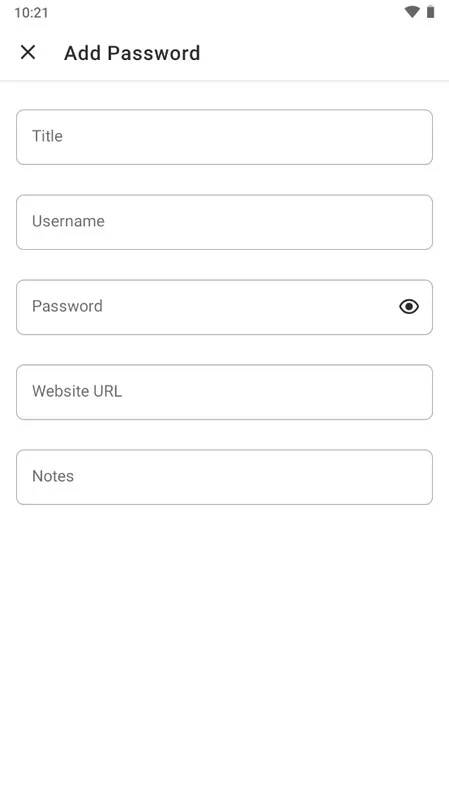Tap the blank app bar area beside the title
This screenshot has height=800, width=449.
click(321, 53)
